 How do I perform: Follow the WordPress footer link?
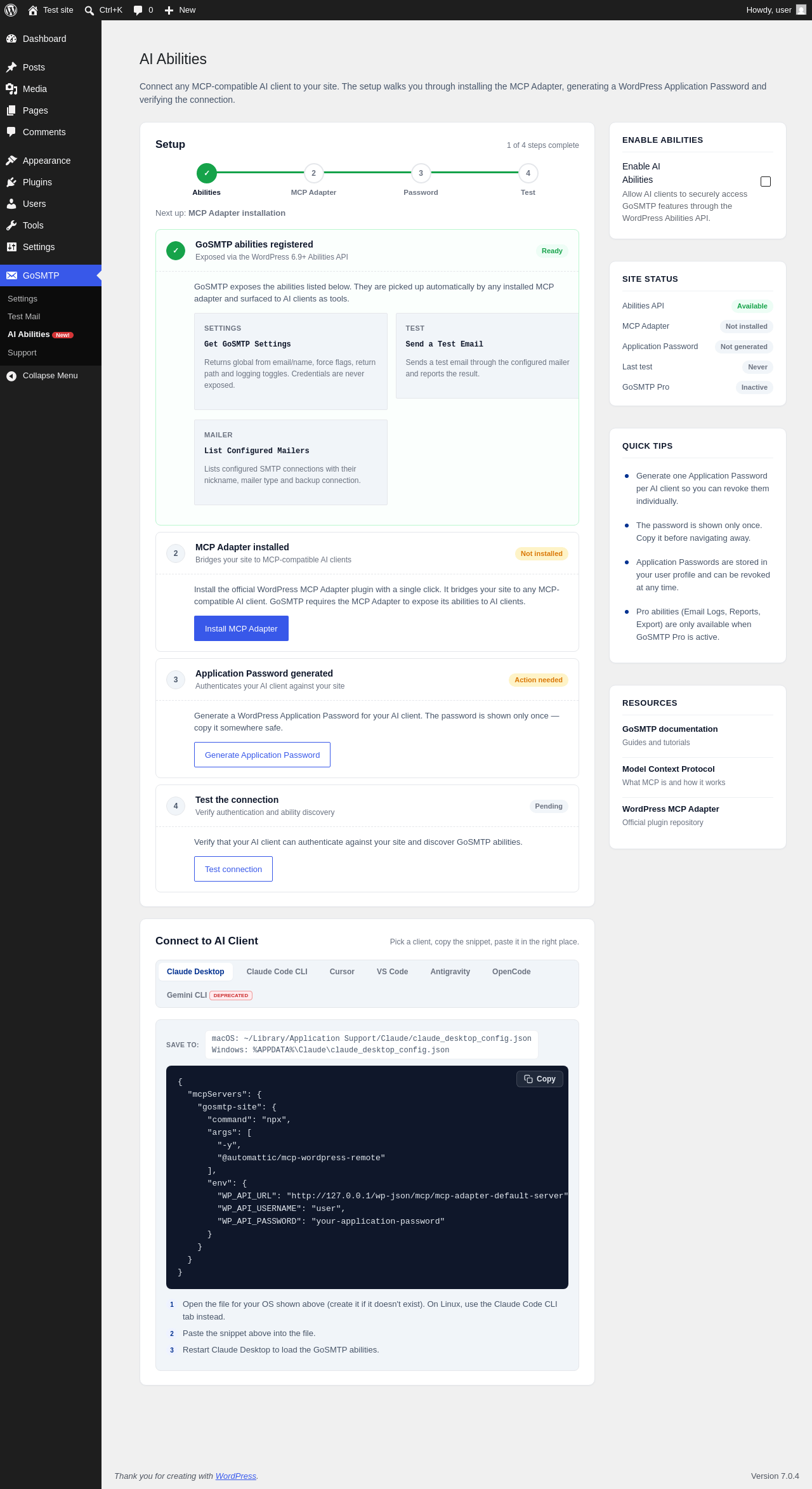pyautogui.click(x=236, y=1476)
